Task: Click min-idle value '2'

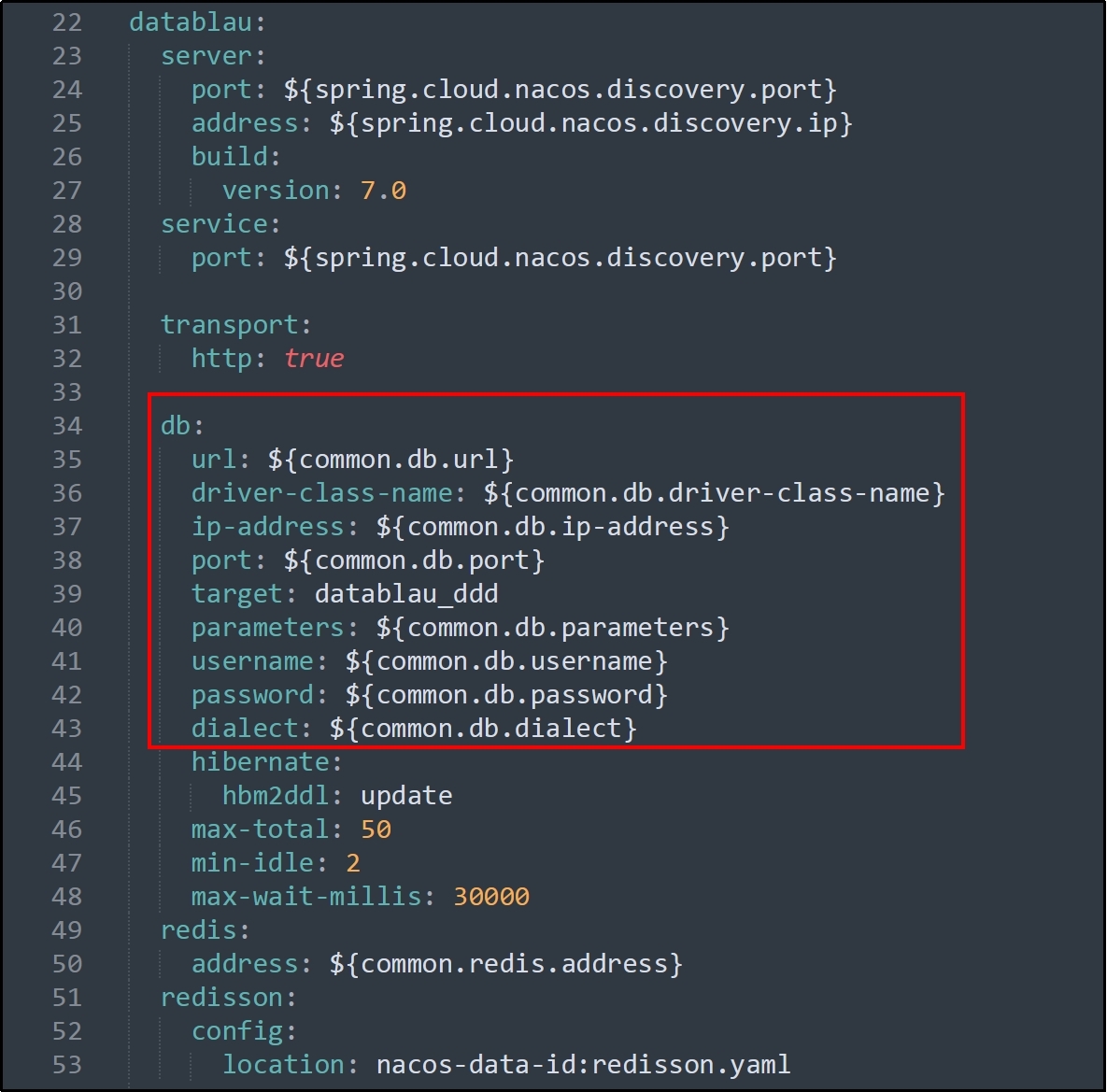Action: pyautogui.click(x=353, y=863)
